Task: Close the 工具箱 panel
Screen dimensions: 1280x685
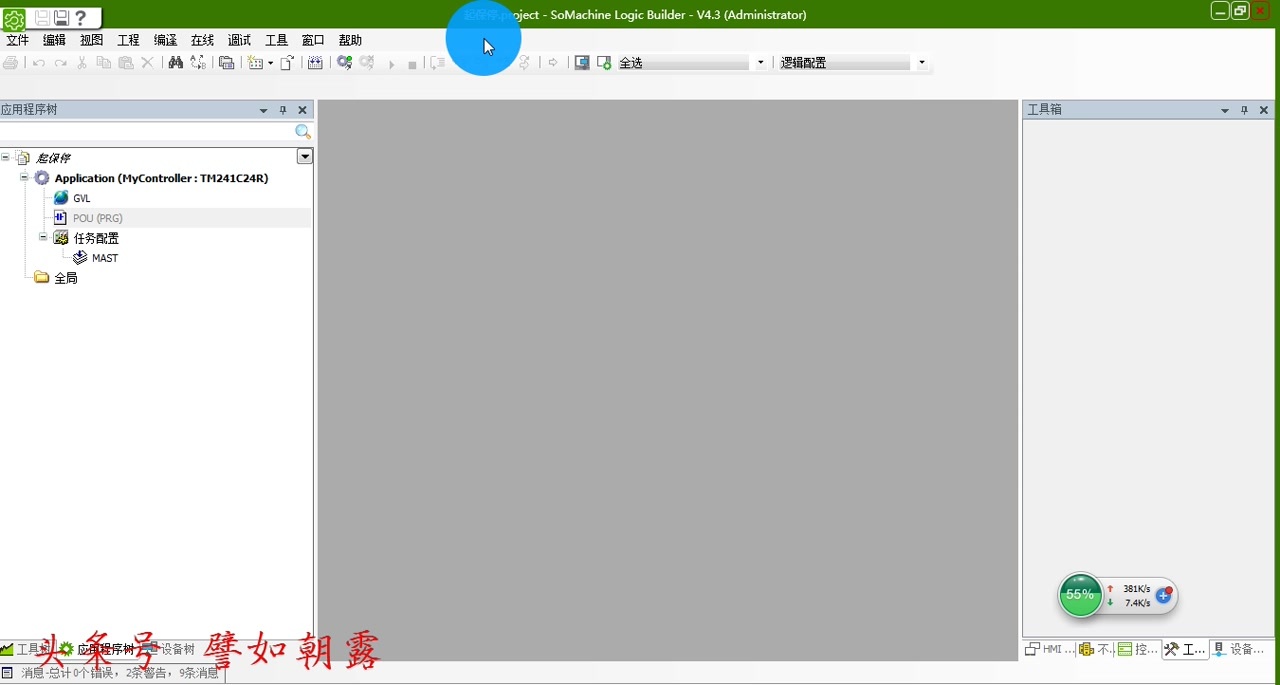Action: point(1263,110)
